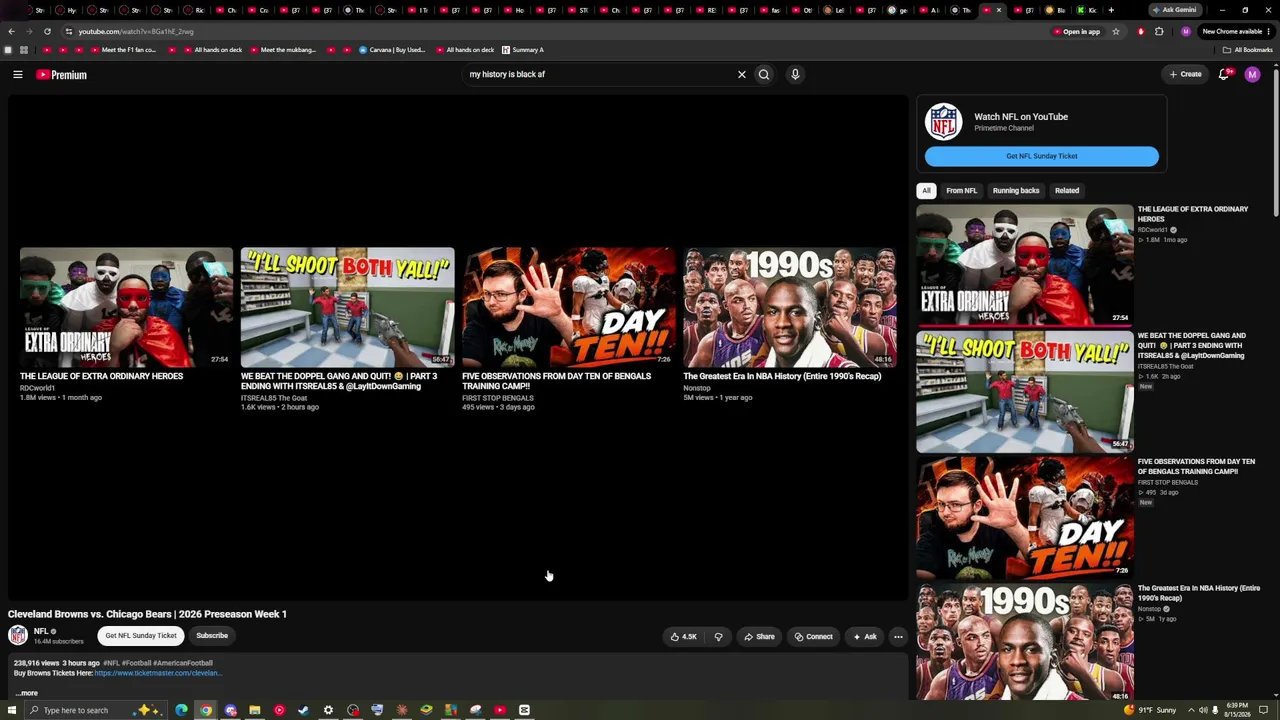Open YouTube notifications bell
Screen dimensions: 1280x720
pos(1225,74)
